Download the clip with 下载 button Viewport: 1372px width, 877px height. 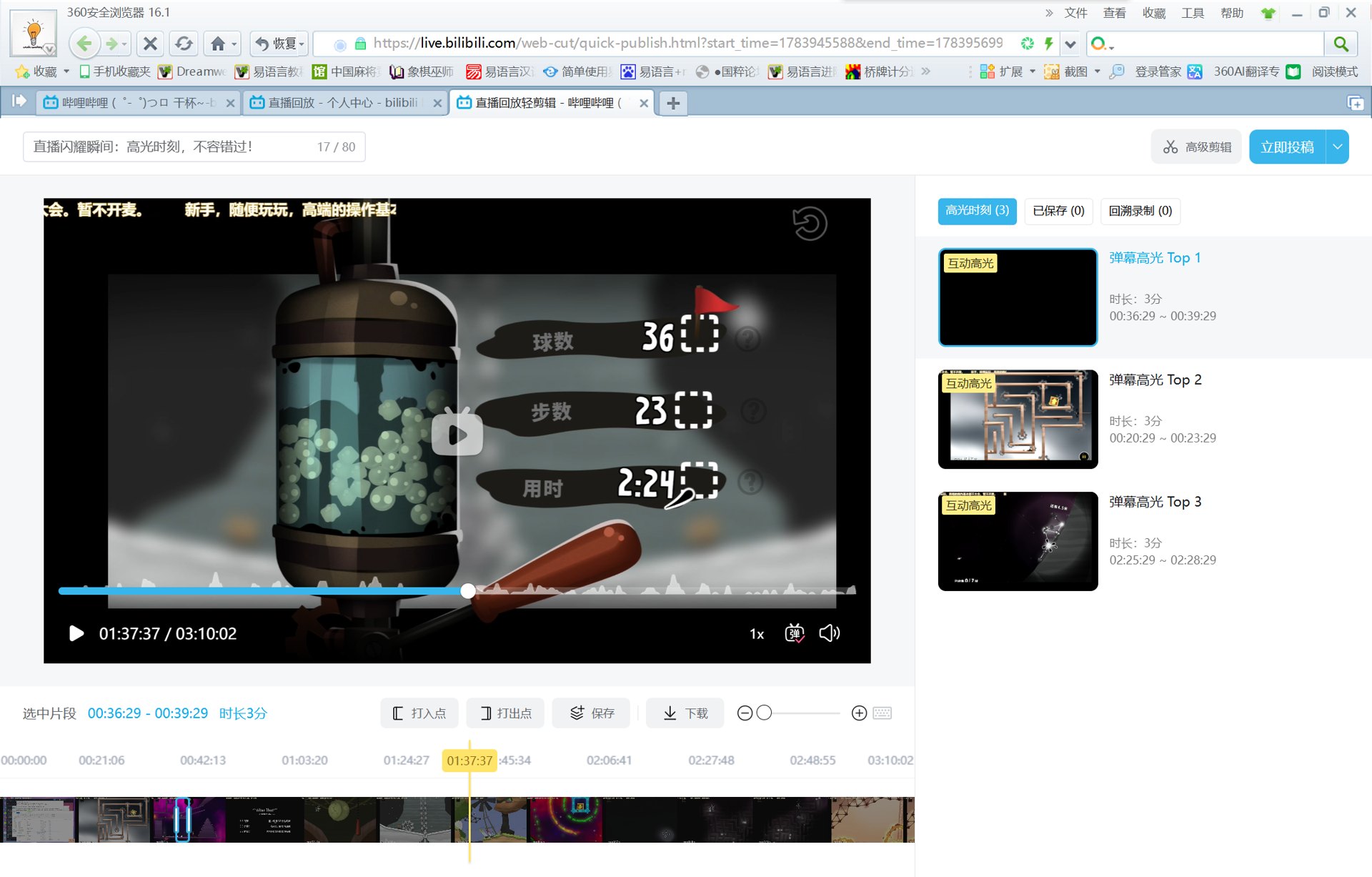(x=685, y=713)
